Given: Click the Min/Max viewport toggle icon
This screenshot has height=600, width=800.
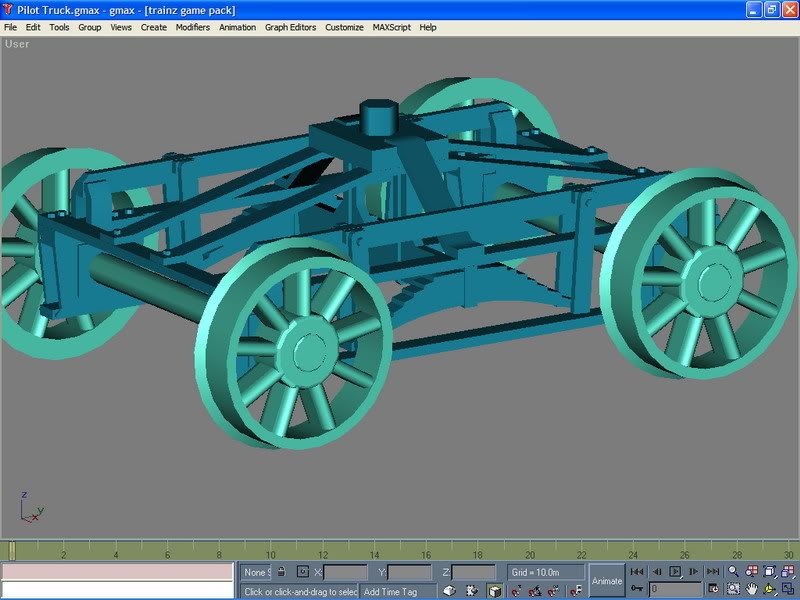Looking at the screenshot, I should (788, 589).
